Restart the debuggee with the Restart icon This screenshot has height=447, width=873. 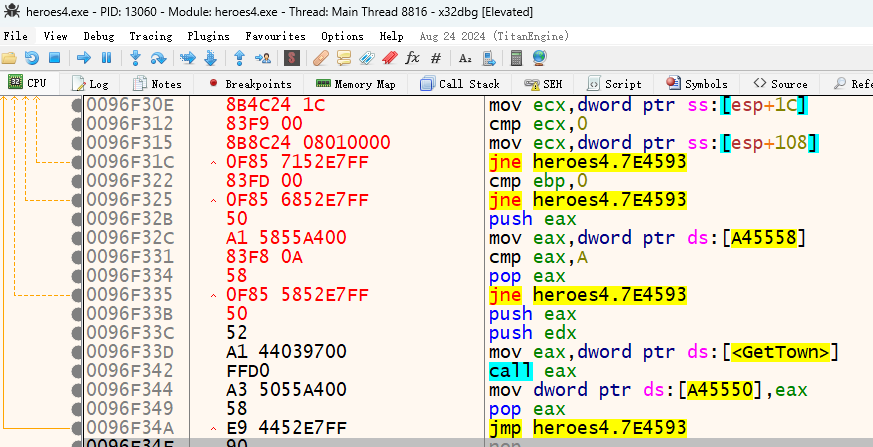(32, 57)
